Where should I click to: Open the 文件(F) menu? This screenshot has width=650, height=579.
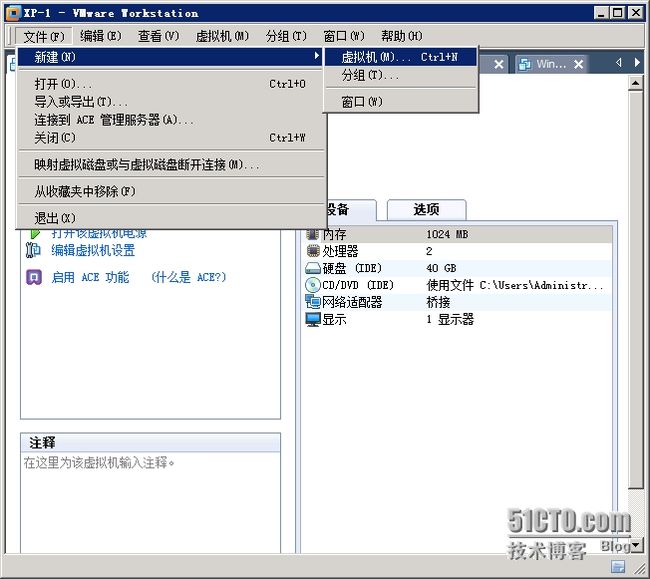coord(44,36)
